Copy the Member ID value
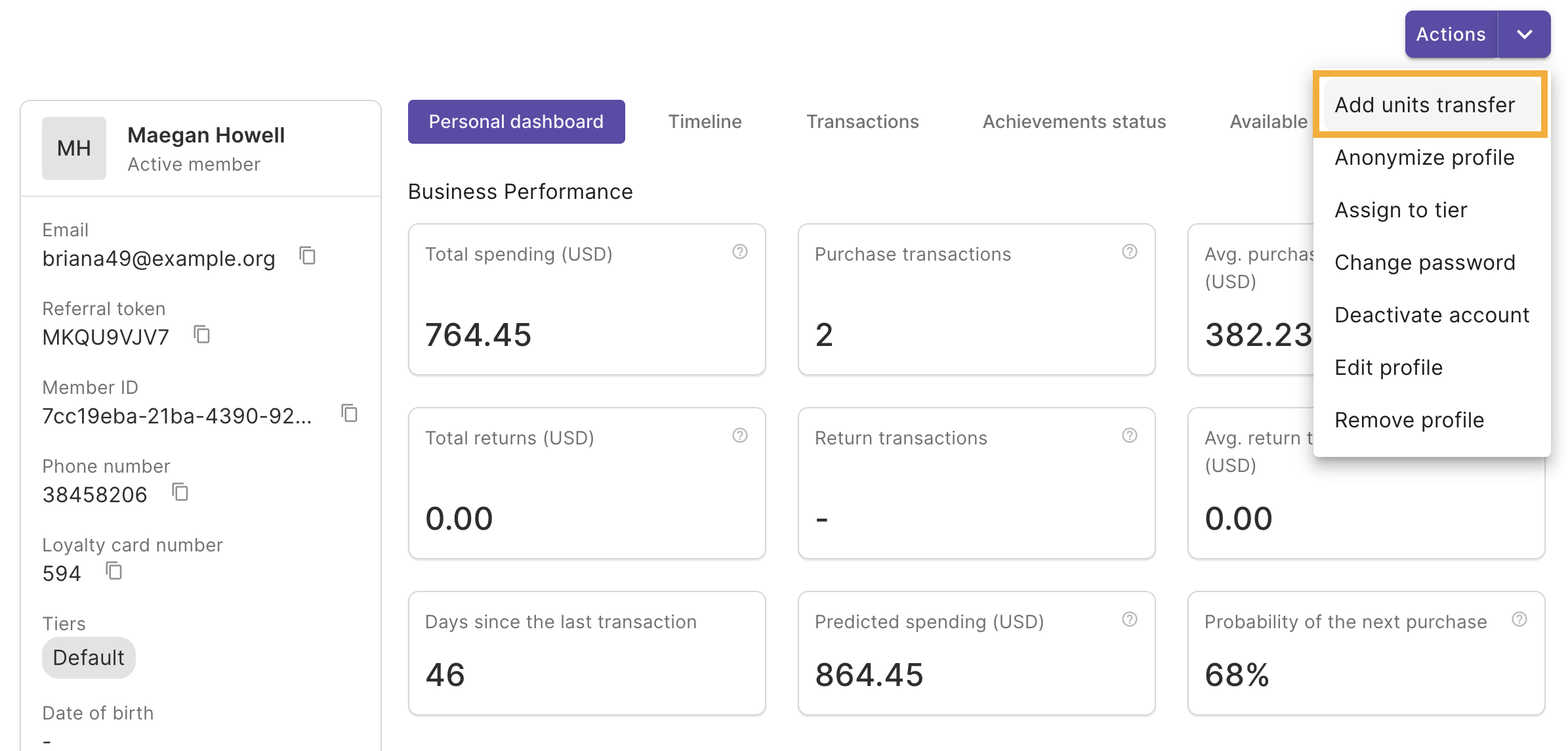Image resolution: width=1568 pixels, height=751 pixels. 349,413
